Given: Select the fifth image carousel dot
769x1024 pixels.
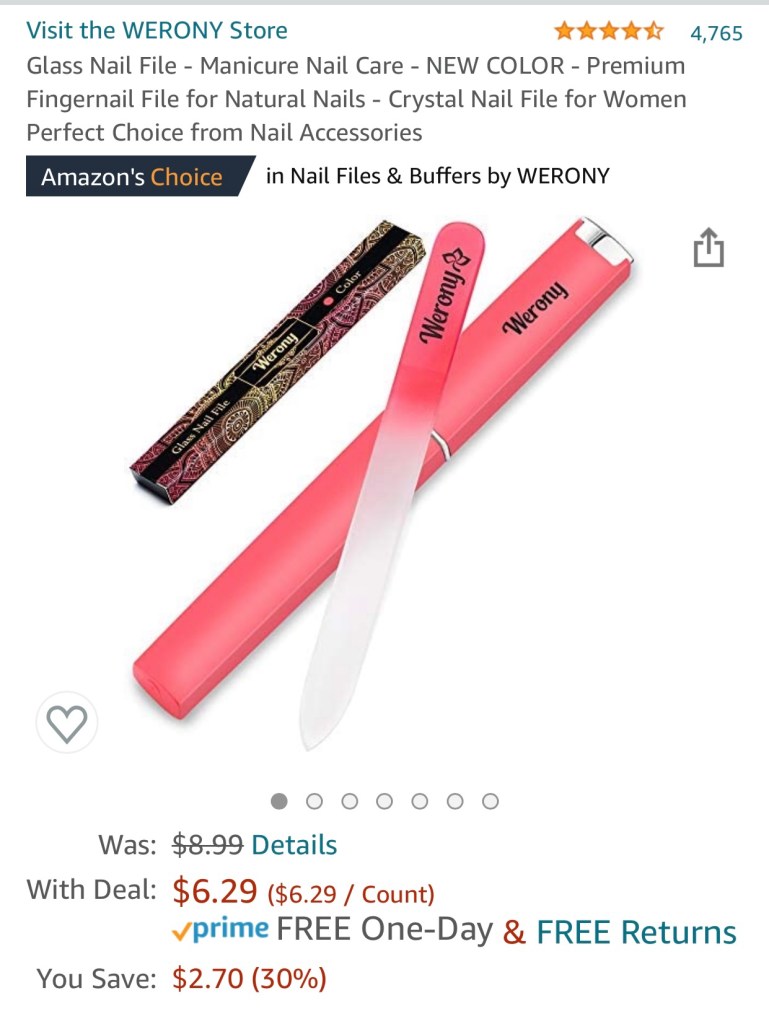Looking at the screenshot, I should pyautogui.click(x=420, y=801).
